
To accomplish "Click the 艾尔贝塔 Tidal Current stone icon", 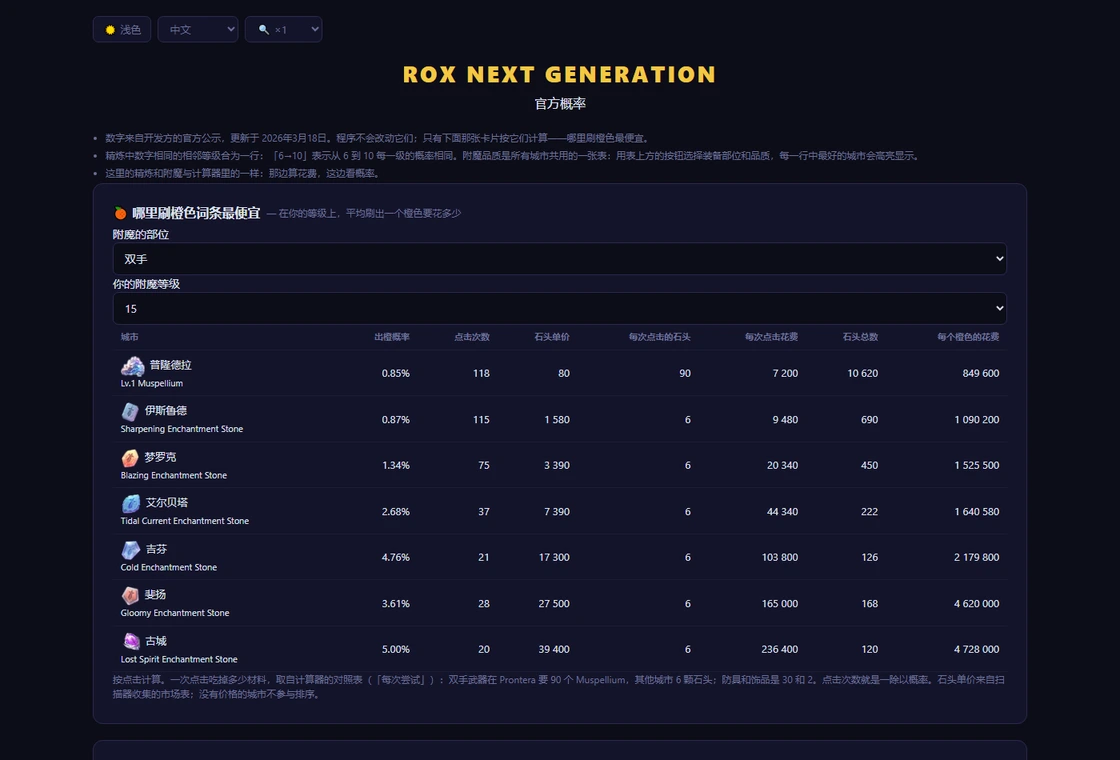I will pos(131,504).
